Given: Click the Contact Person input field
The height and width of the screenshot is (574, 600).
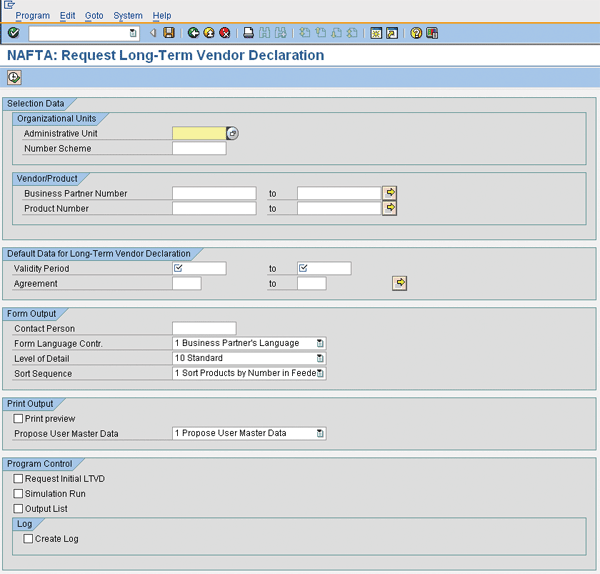Looking at the screenshot, I should click(x=204, y=328).
